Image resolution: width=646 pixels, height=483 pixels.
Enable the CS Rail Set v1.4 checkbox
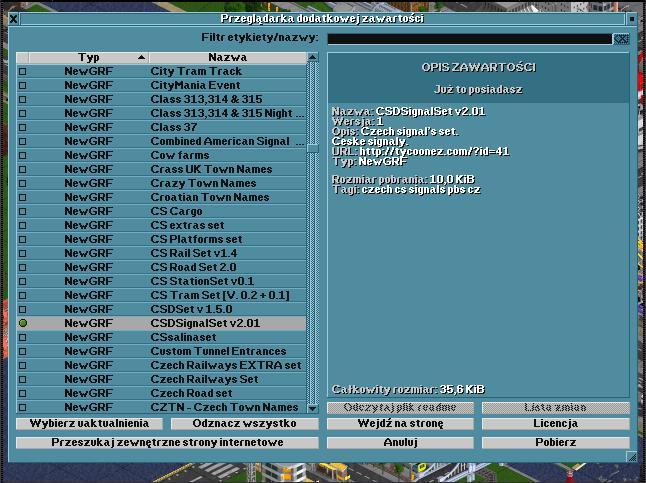pyautogui.click(x=22, y=254)
